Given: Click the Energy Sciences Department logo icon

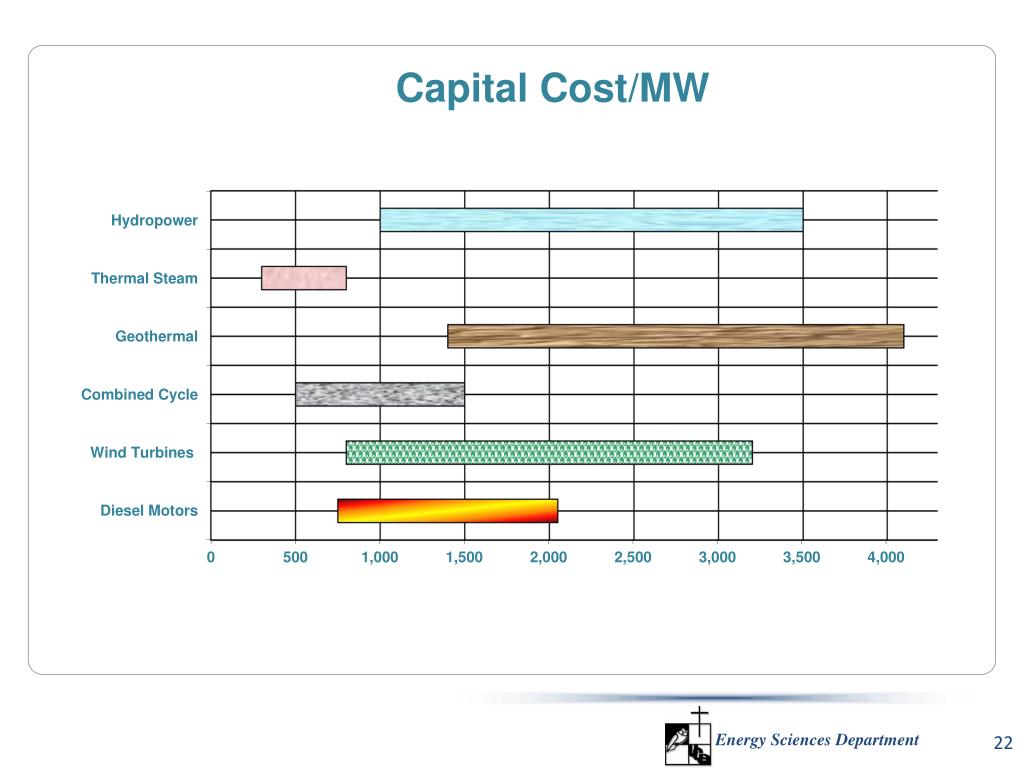Looking at the screenshot, I should pos(688,736).
